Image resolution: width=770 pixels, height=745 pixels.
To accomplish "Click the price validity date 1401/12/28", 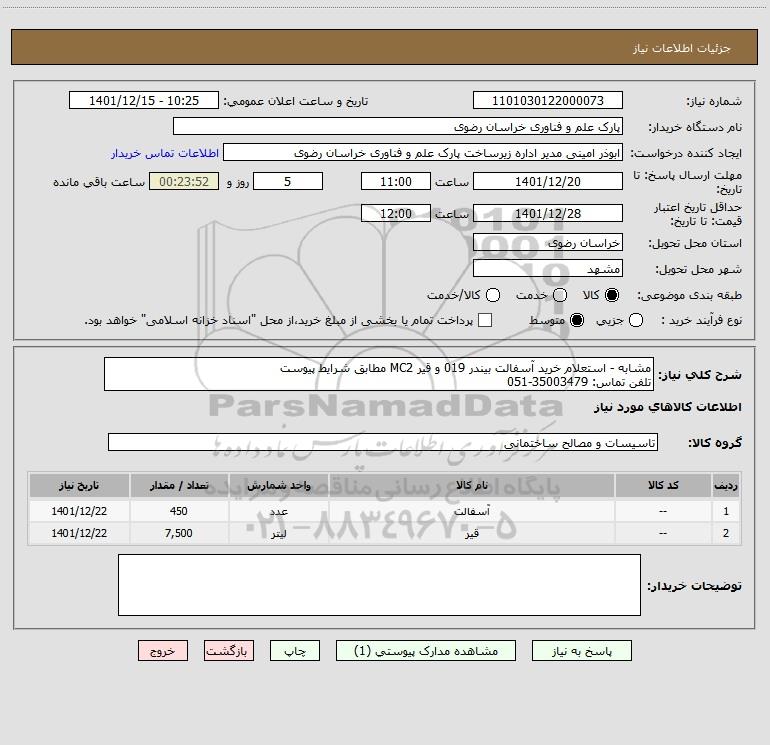I will [548, 213].
